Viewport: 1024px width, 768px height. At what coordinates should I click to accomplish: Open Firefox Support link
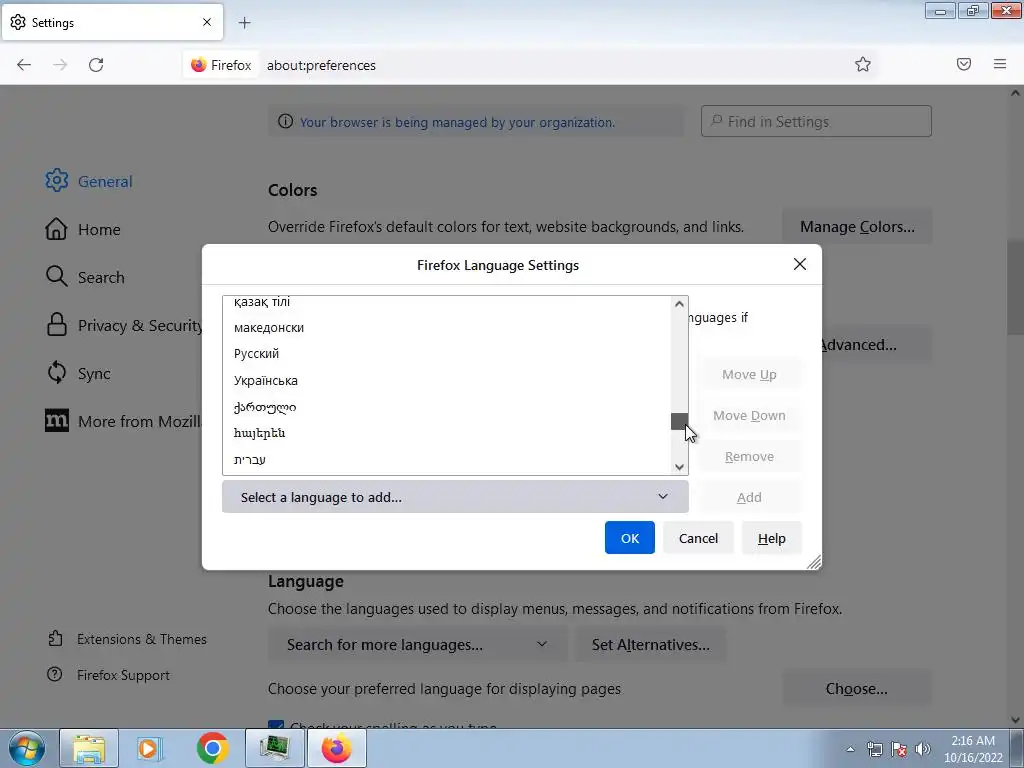[x=108, y=675]
